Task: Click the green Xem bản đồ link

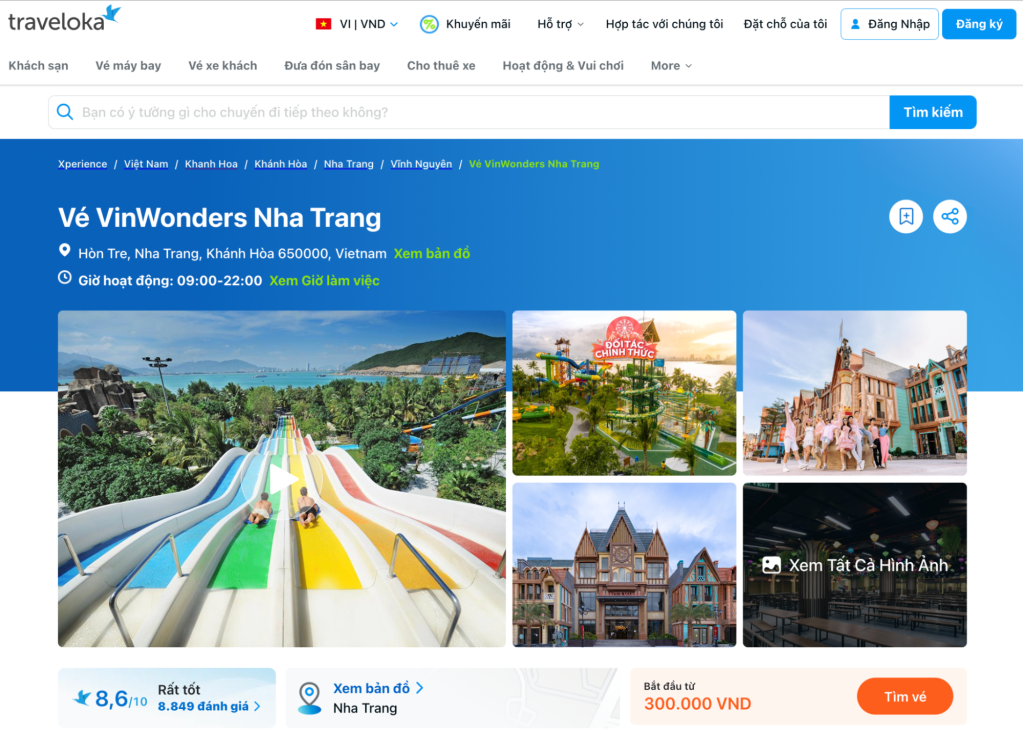Action: coord(432,253)
